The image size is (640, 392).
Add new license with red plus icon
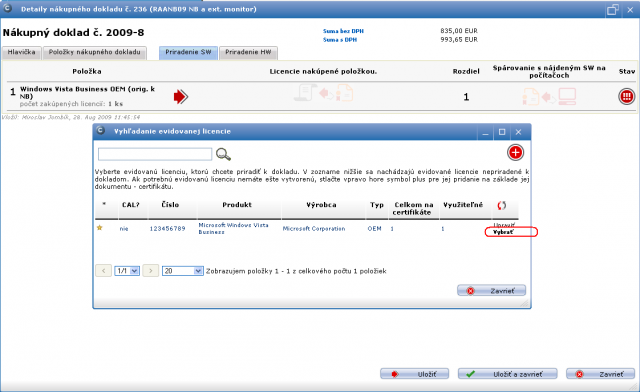click(516, 152)
